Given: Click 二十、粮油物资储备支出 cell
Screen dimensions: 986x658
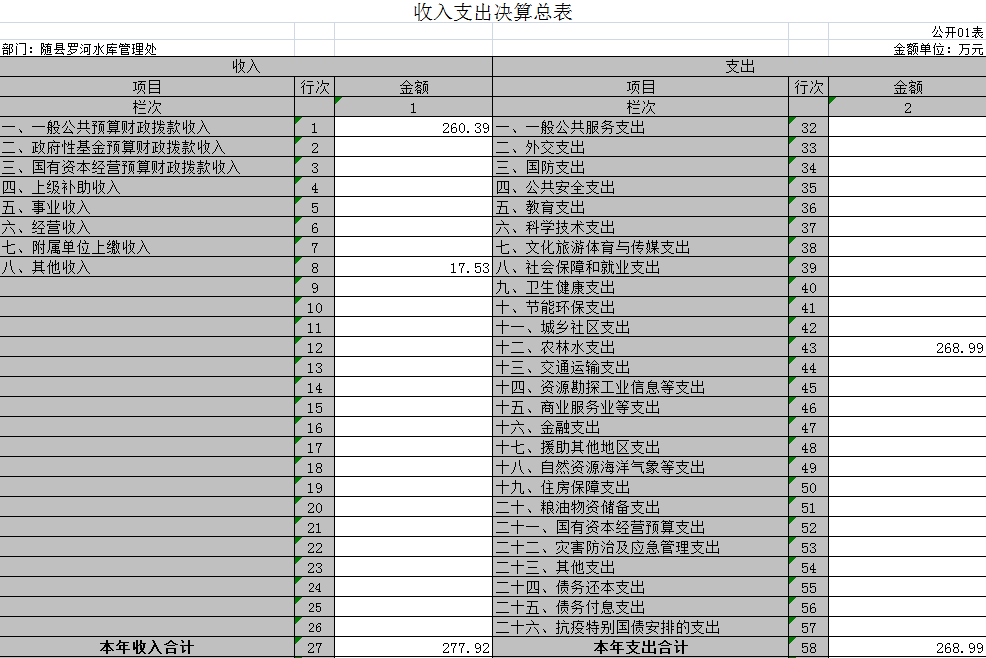Looking at the screenshot, I should (x=641, y=508).
